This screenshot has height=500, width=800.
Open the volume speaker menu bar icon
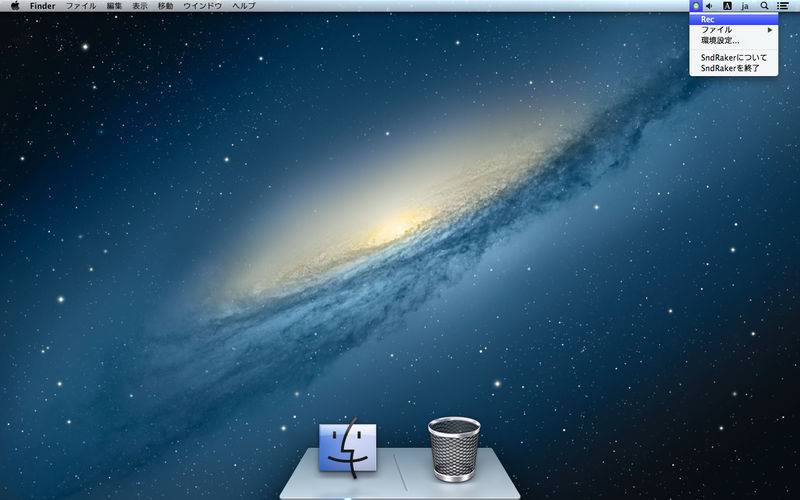(709, 6)
